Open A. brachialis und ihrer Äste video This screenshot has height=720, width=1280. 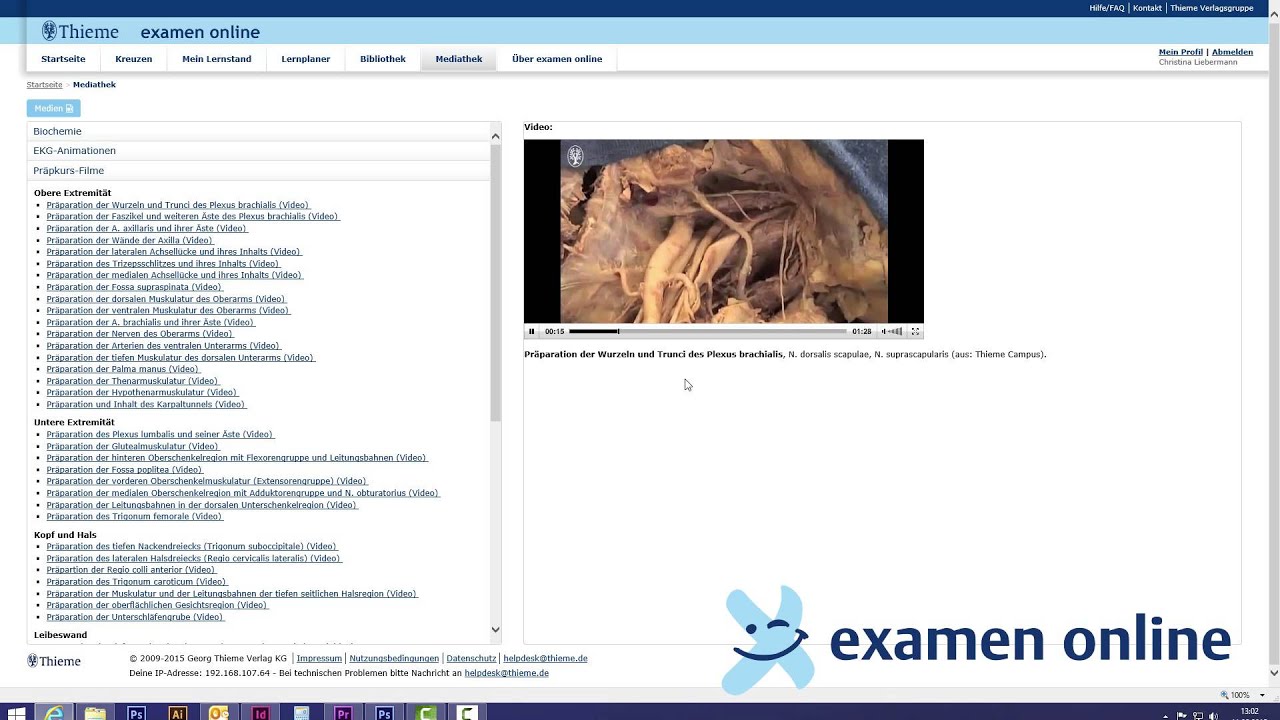pyautogui.click(x=151, y=323)
